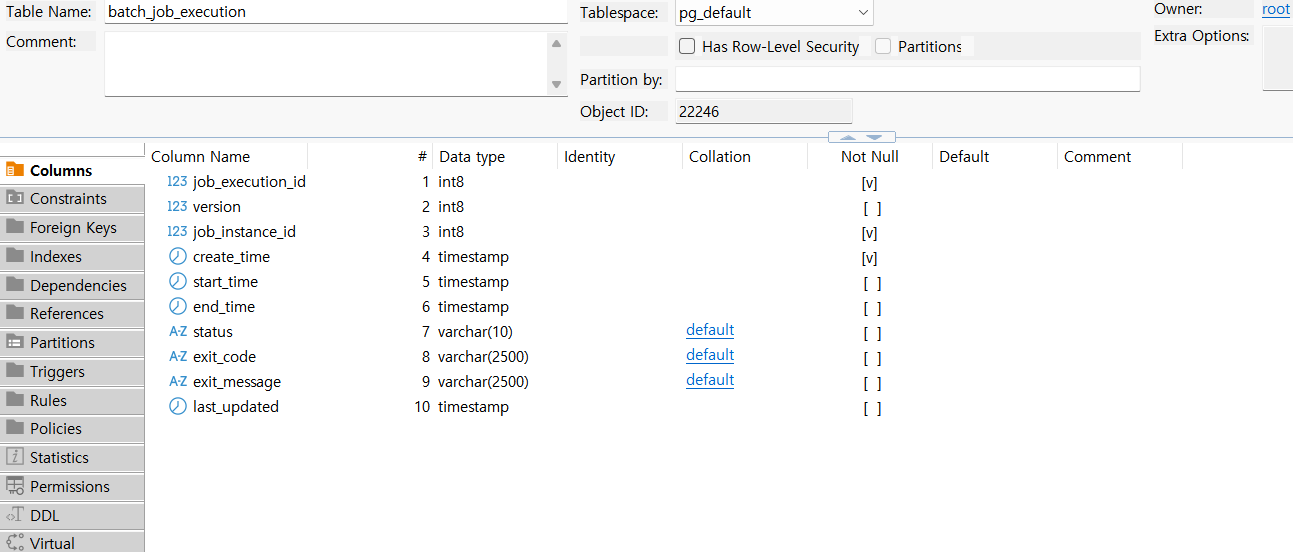
Task: Enable Has Row-Level Security checkbox
Action: [x=687, y=46]
